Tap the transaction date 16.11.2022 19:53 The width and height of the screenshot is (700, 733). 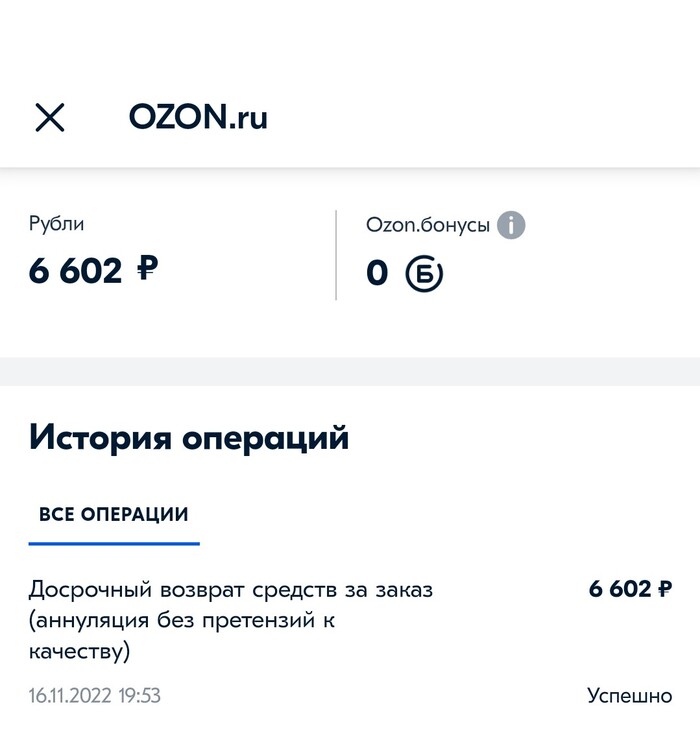pos(95,695)
